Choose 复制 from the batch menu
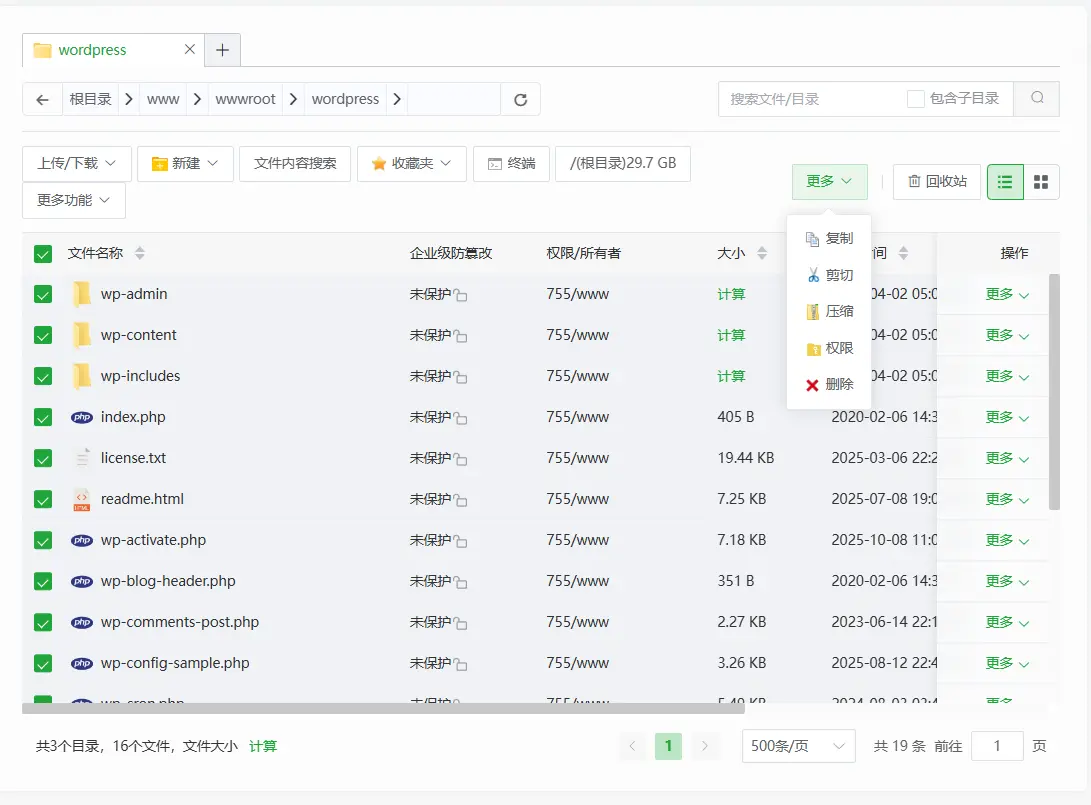 829,239
